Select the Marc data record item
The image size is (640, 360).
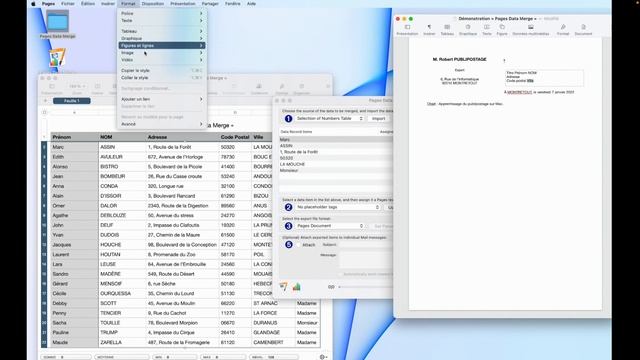[x=336, y=140]
